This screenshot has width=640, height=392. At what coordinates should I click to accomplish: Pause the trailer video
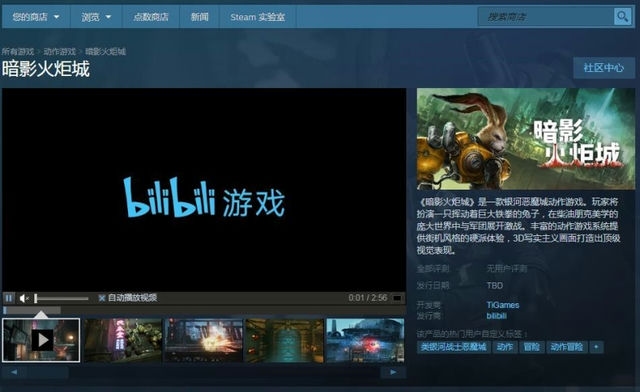pos(9,298)
